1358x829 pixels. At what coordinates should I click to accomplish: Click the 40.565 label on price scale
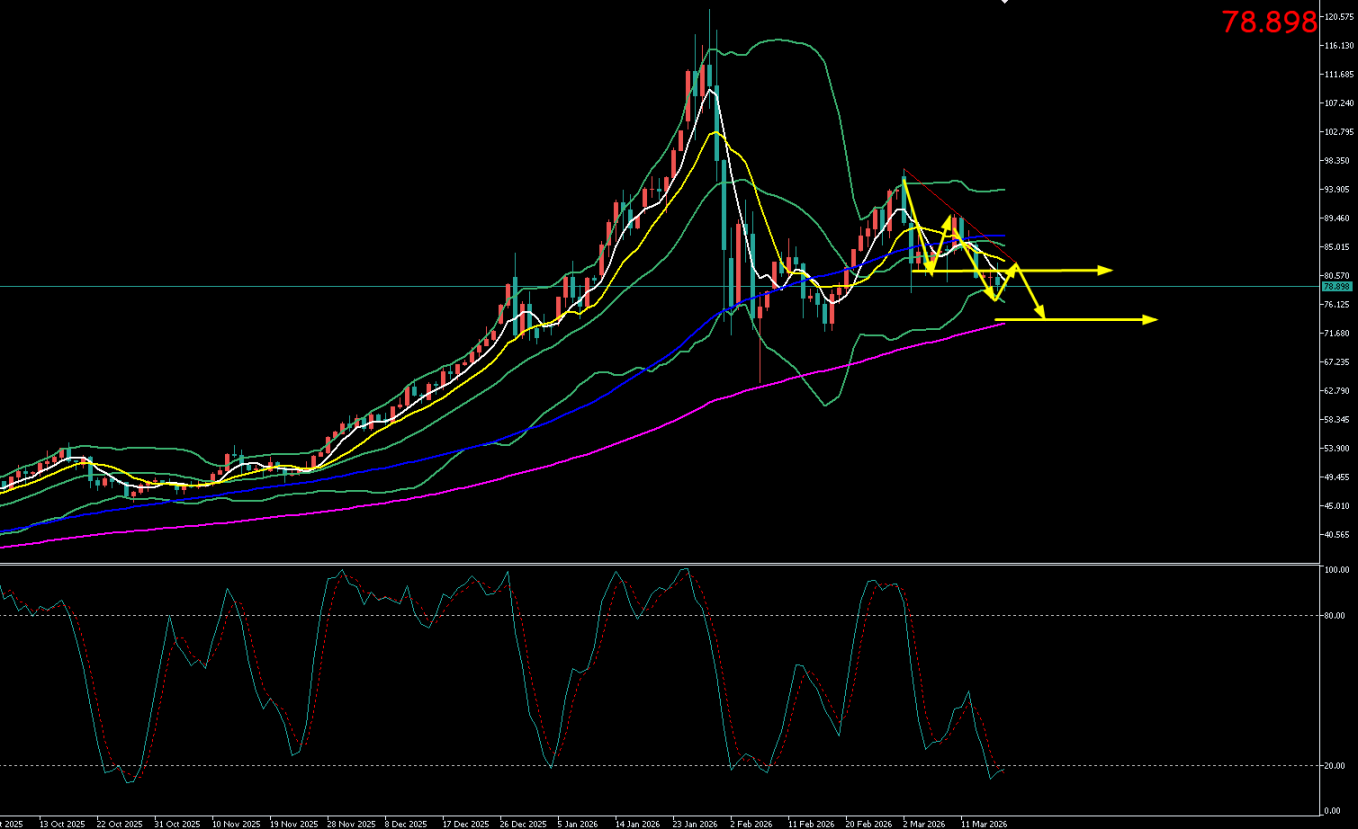pos(1336,534)
